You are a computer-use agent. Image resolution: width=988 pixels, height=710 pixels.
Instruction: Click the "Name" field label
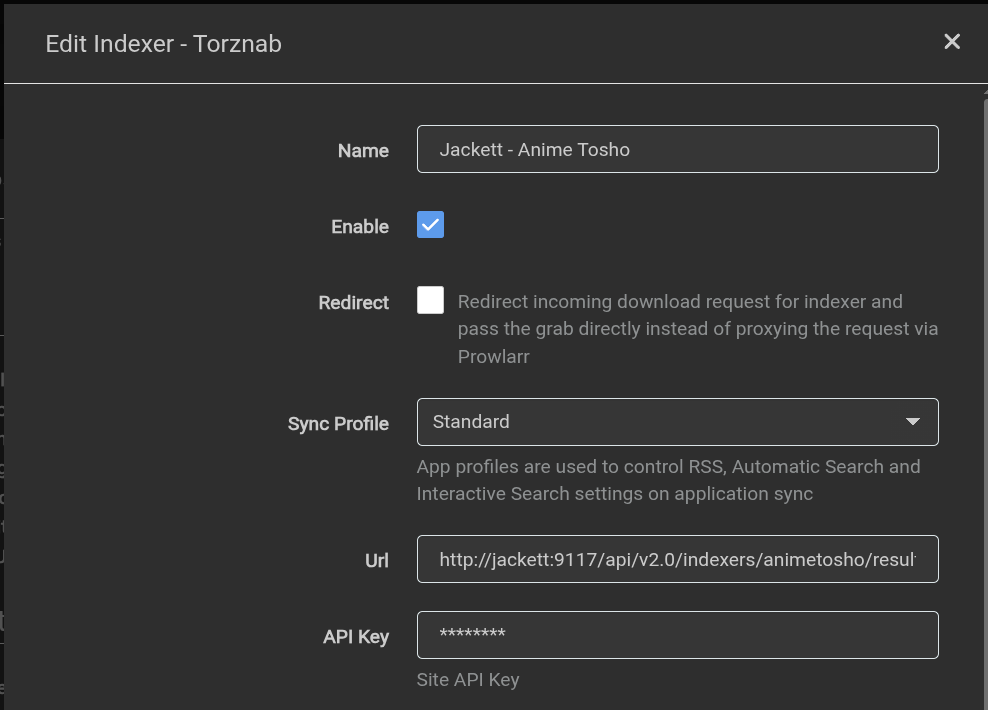pos(363,151)
